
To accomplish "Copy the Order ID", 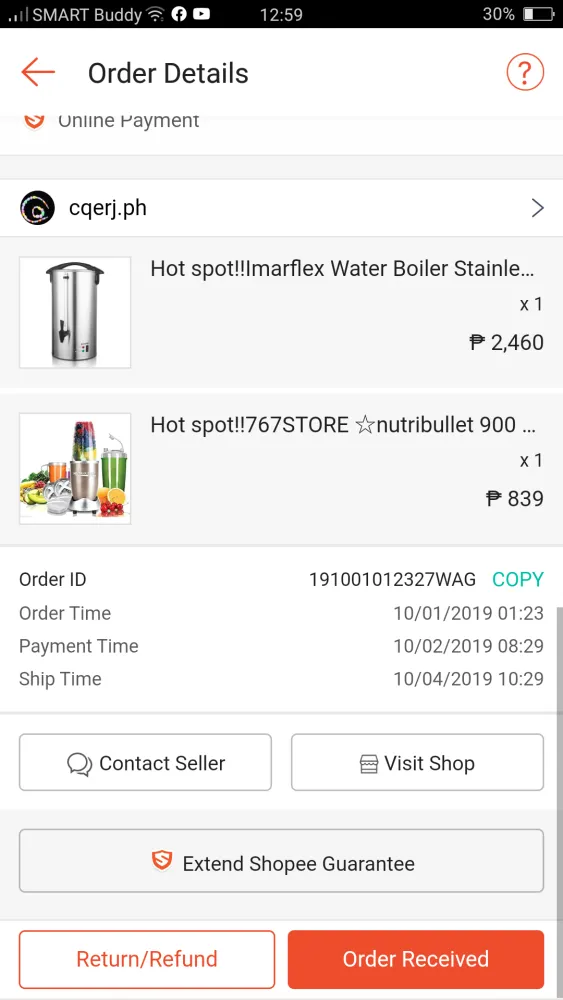I will 518,579.
